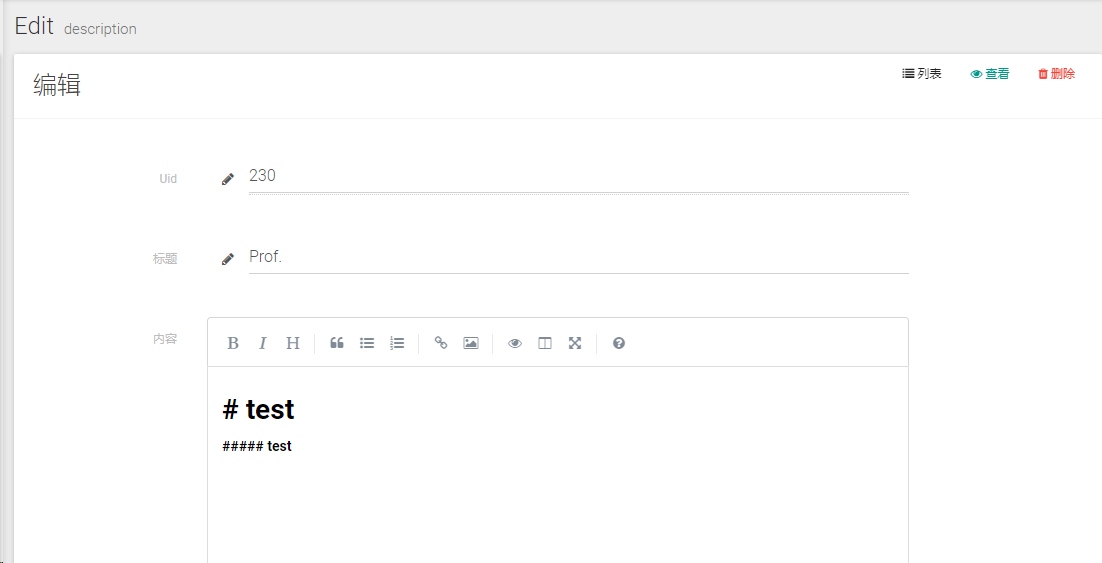Insert a hyperlink
Image resolution: width=1102 pixels, height=563 pixels.
coord(441,343)
